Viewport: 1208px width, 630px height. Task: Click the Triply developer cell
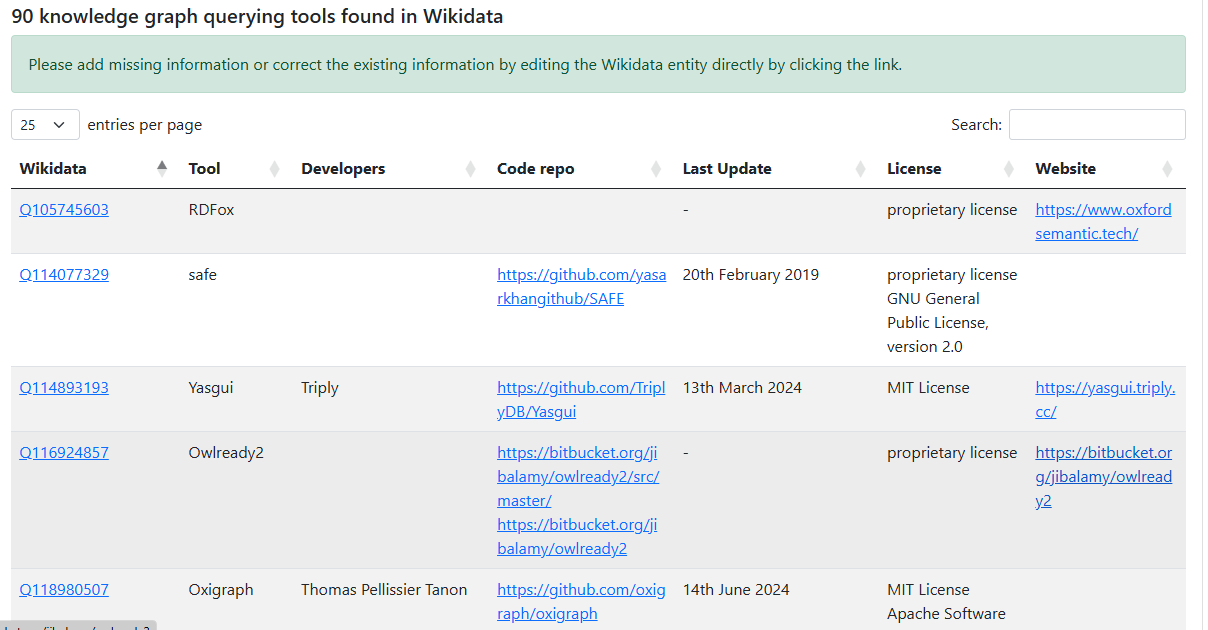point(320,388)
